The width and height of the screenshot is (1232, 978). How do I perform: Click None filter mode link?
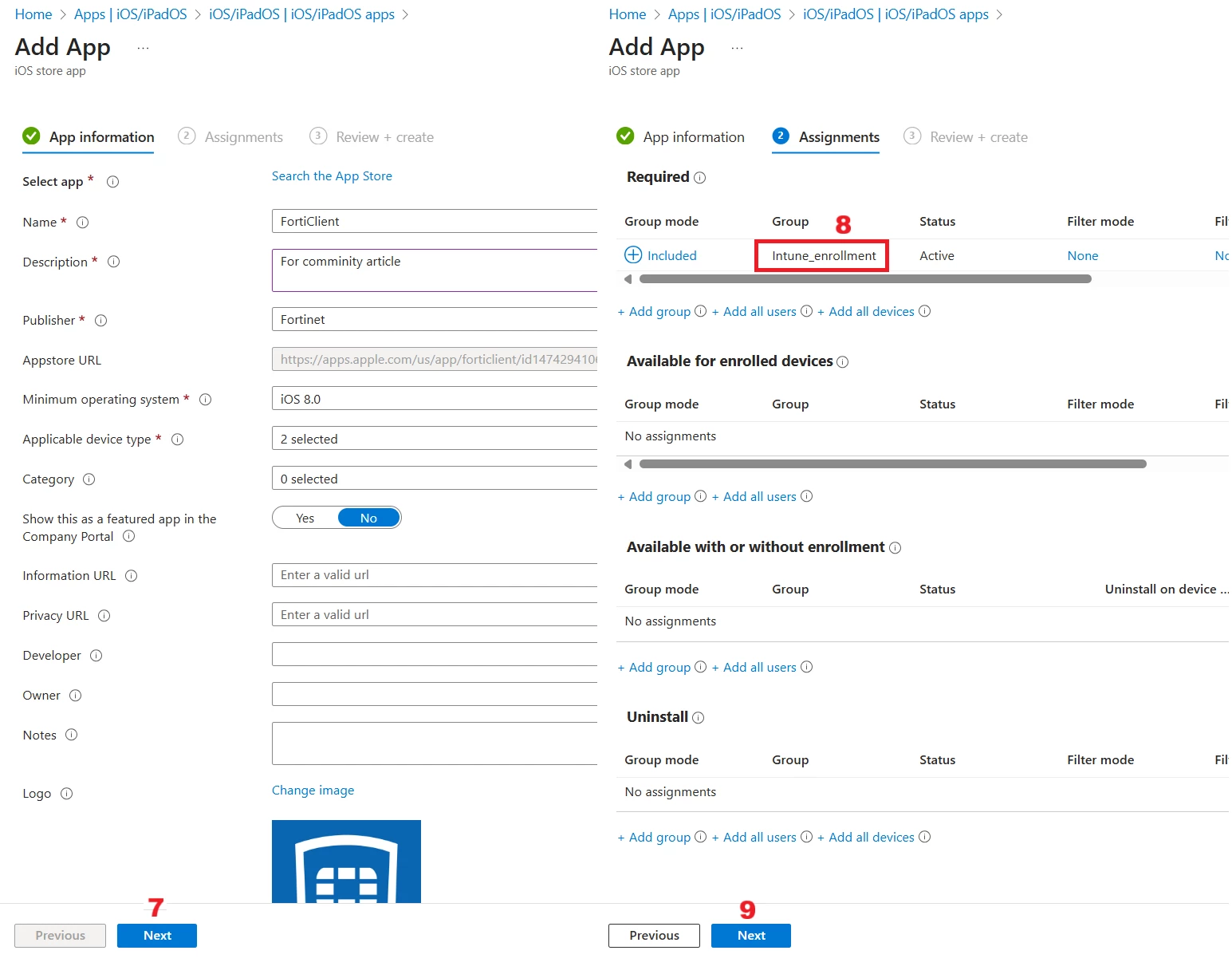(1082, 256)
